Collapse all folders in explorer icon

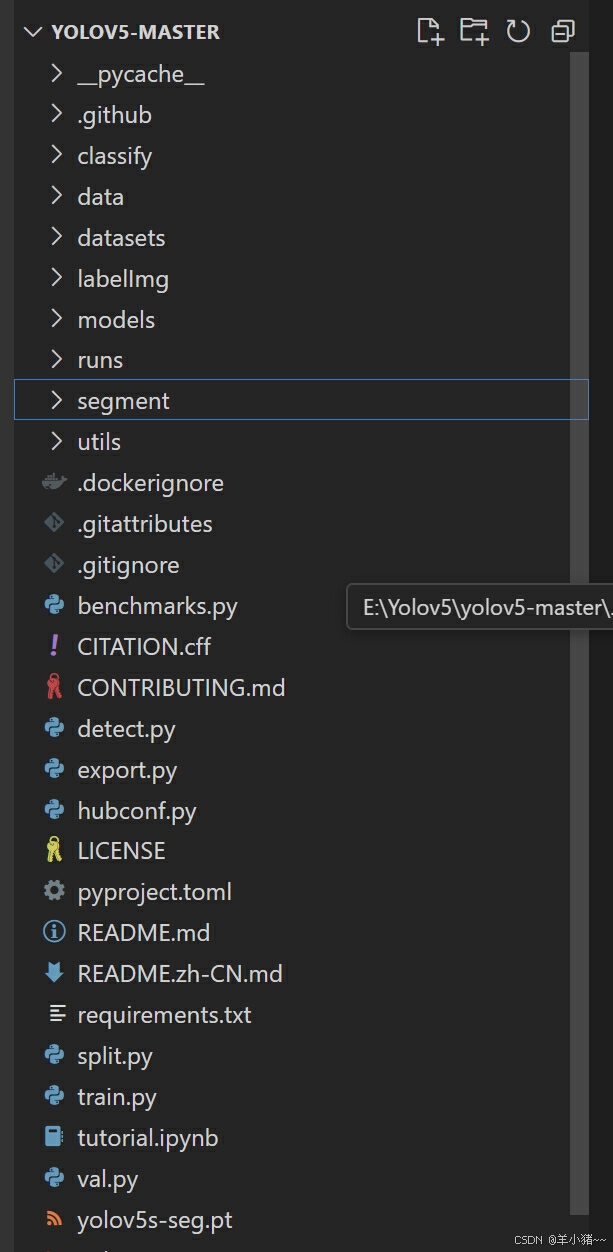pyautogui.click(x=563, y=32)
